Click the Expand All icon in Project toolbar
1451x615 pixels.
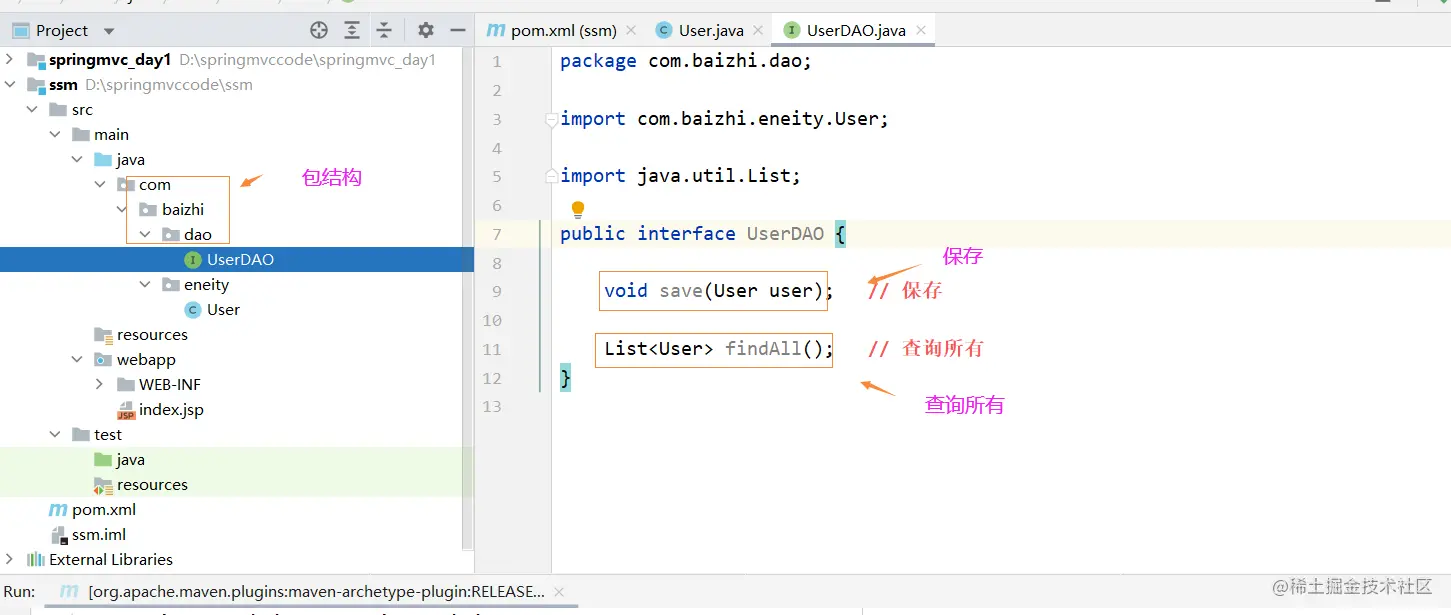click(352, 30)
